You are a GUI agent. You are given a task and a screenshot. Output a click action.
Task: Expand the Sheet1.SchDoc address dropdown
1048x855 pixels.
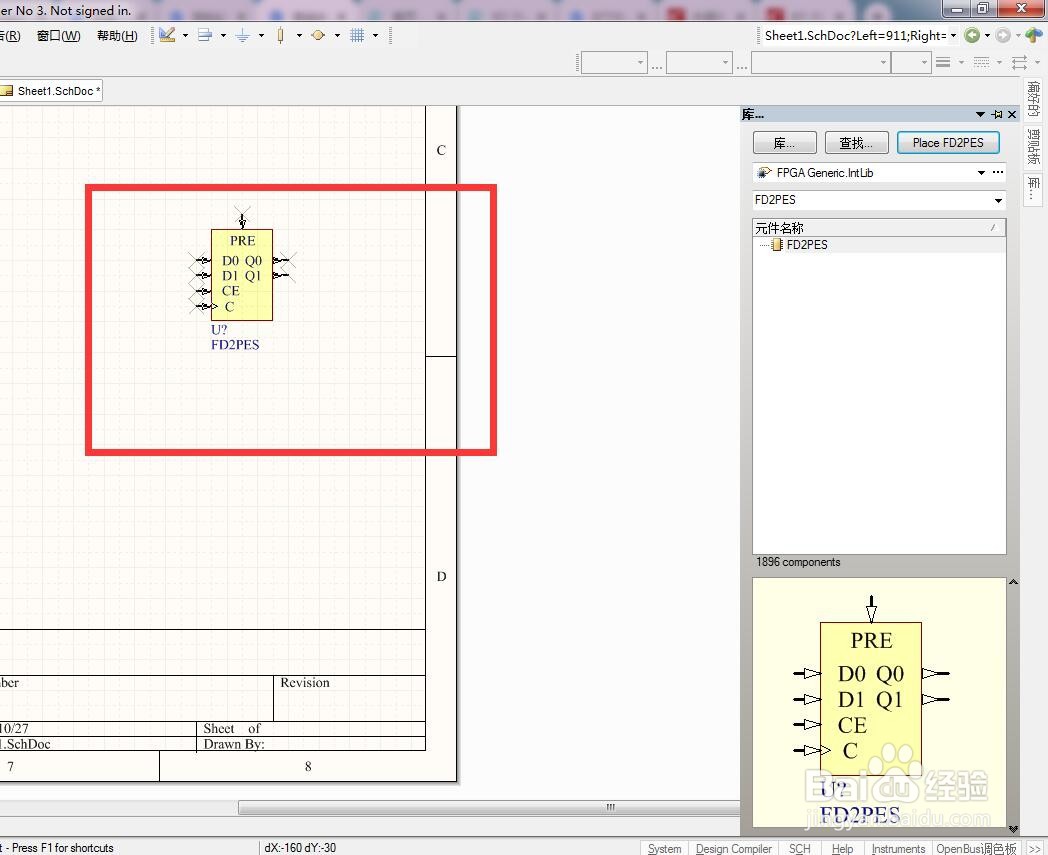(x=954, y=35)
